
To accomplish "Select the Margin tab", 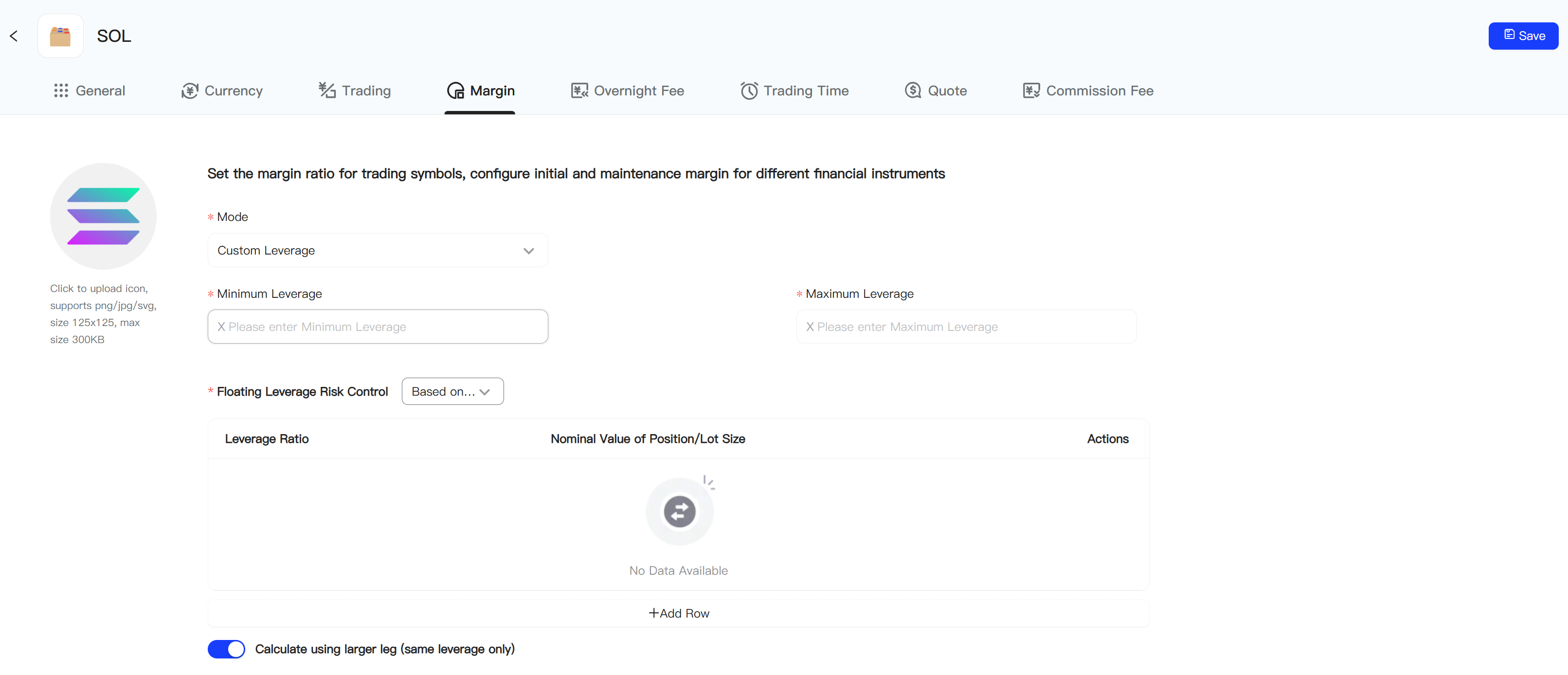I will (x=480, y=91).
